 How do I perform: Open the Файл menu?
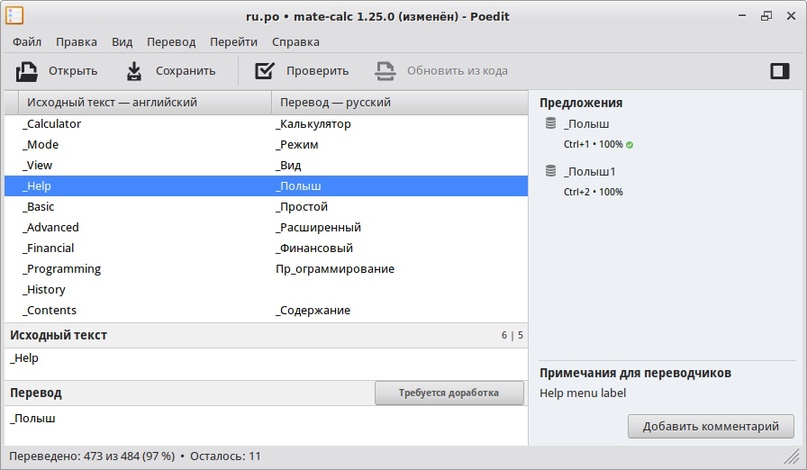(27, 42)
